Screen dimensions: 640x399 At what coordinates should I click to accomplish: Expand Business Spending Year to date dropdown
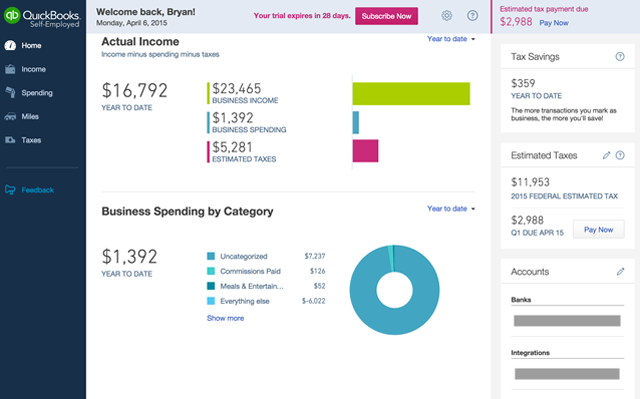click(x=451, y=208)
